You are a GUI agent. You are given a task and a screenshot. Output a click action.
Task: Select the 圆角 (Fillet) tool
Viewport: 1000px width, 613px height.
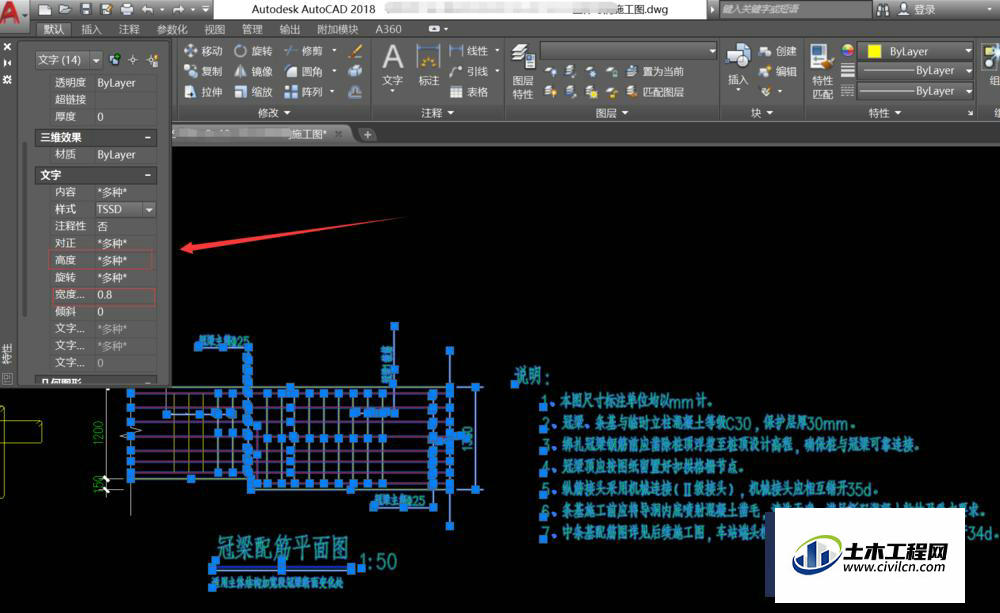click(304, 71)
